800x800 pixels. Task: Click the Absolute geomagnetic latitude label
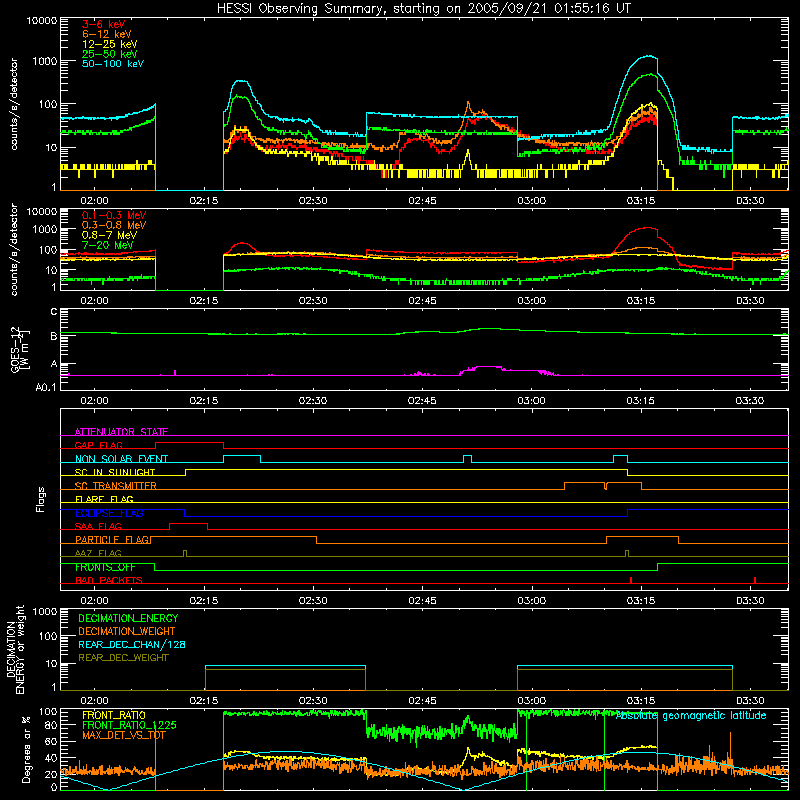coord(691,716)
